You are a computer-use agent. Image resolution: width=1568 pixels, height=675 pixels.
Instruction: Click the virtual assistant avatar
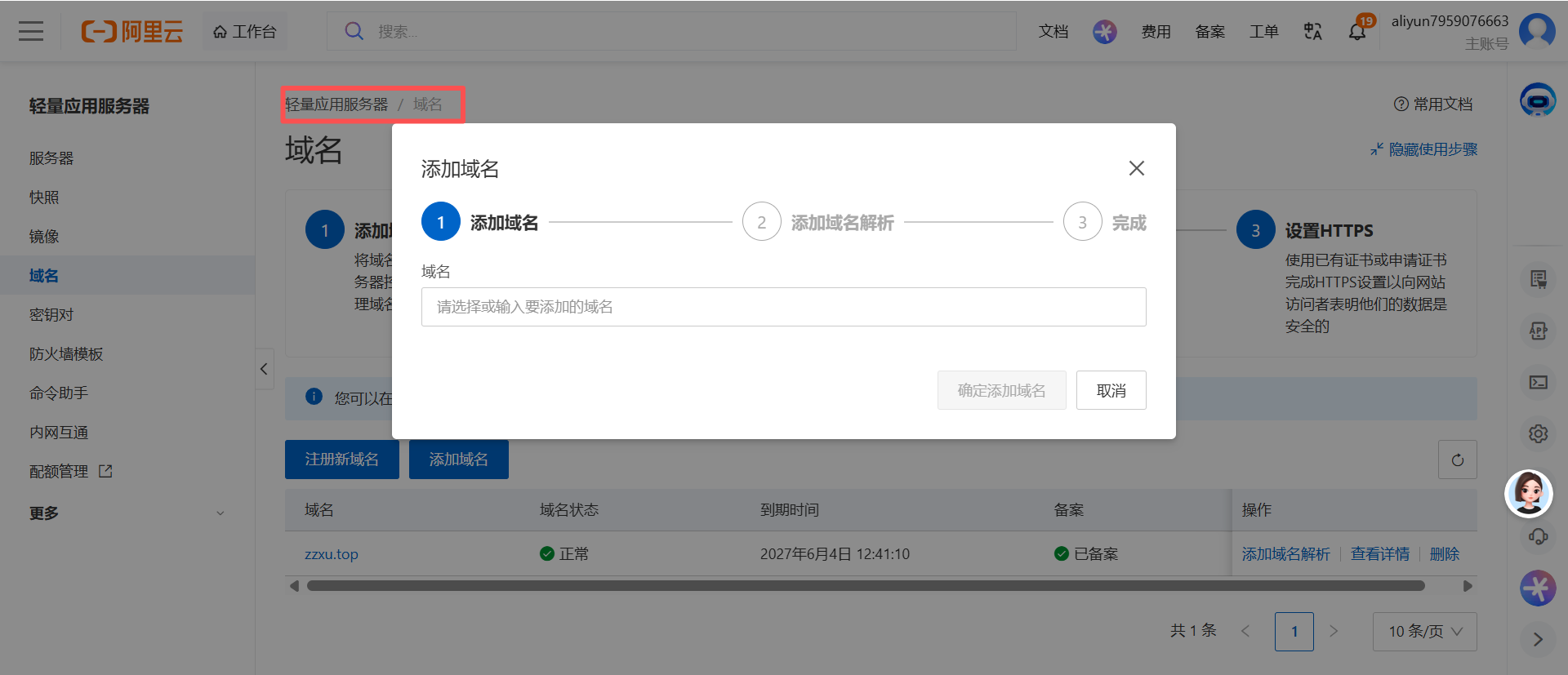pyautogui.click(x=1528, y=493)
